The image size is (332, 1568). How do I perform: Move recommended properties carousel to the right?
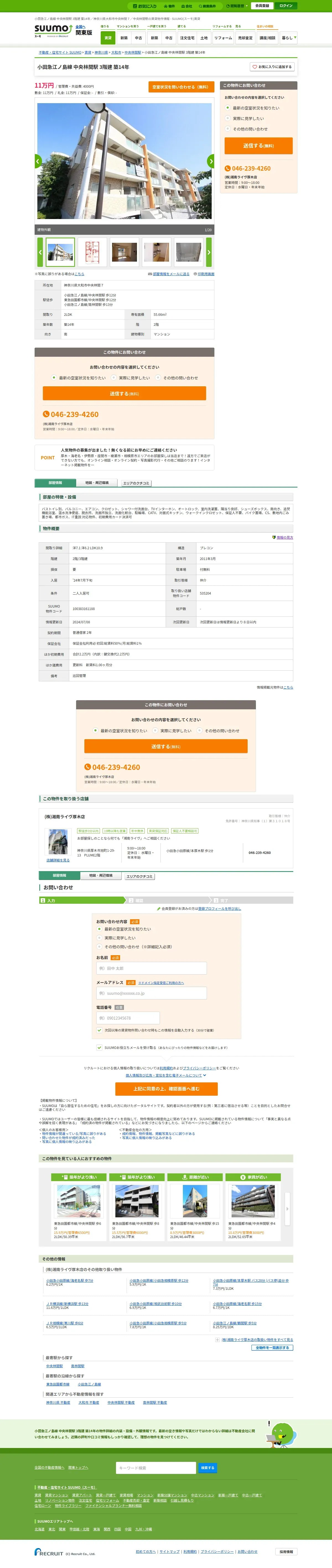tap(287, 1208)
